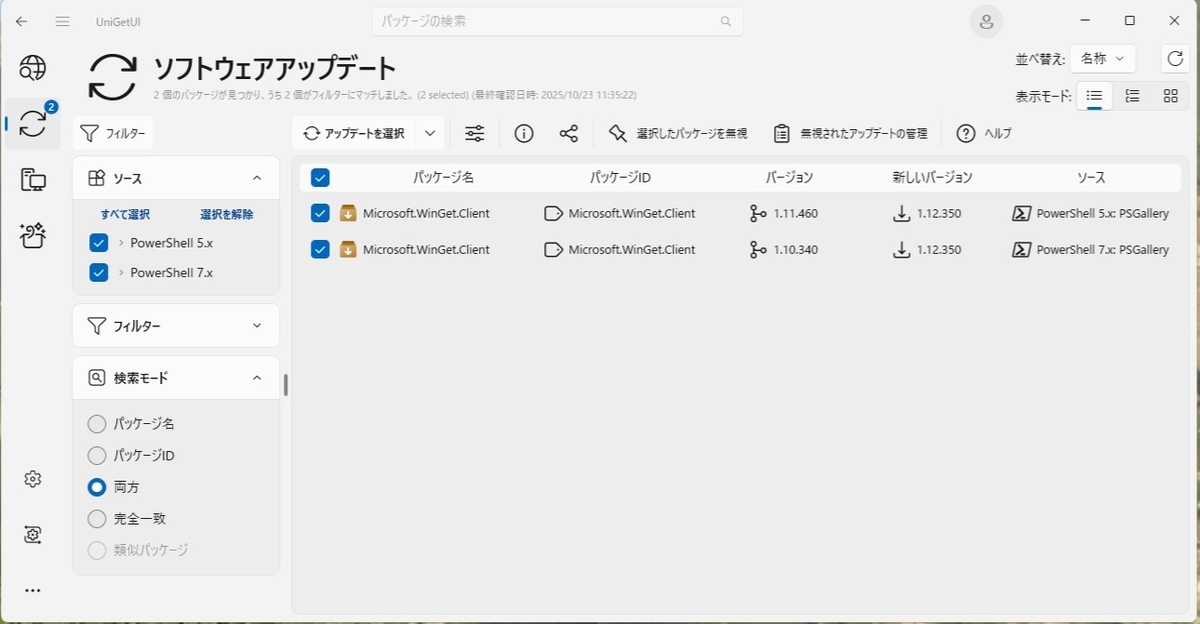1200x624 pixels.
Task: Toggle the select-all header checkbox
Action: click(320, 178)
